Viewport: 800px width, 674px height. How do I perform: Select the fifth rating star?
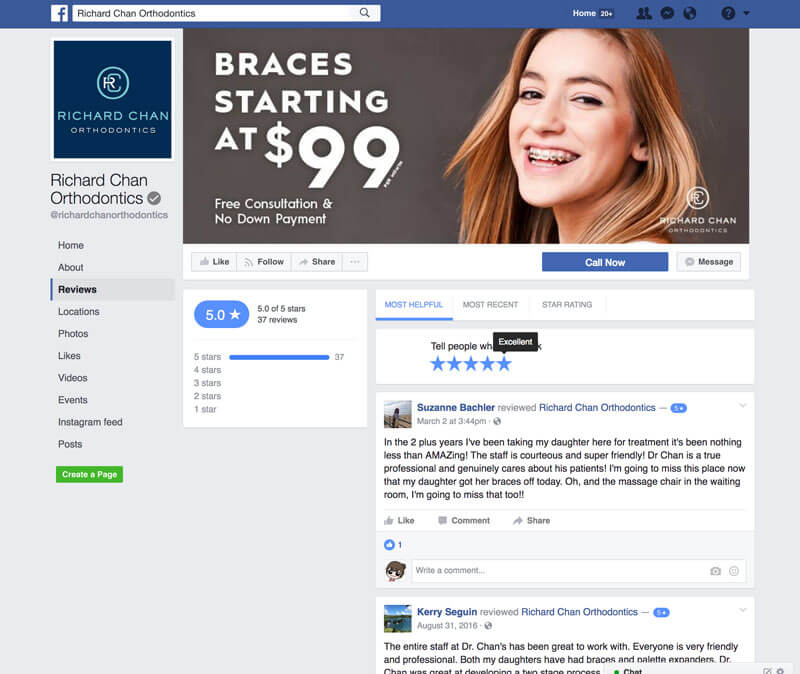click(504, 364)
